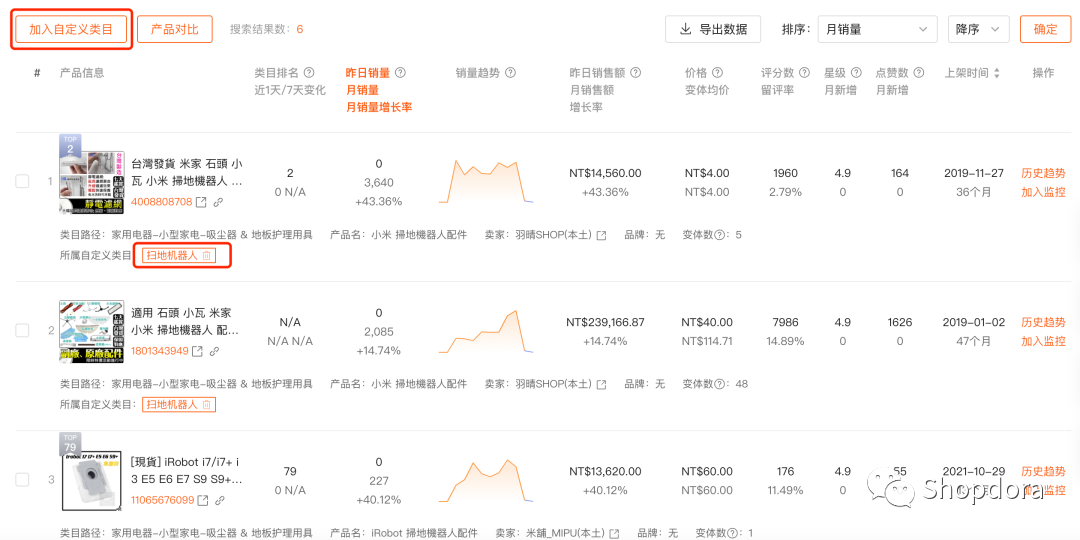
Task: Tick checkbox for product row 3
Action: pyautogui.click(x=23, y=479)
